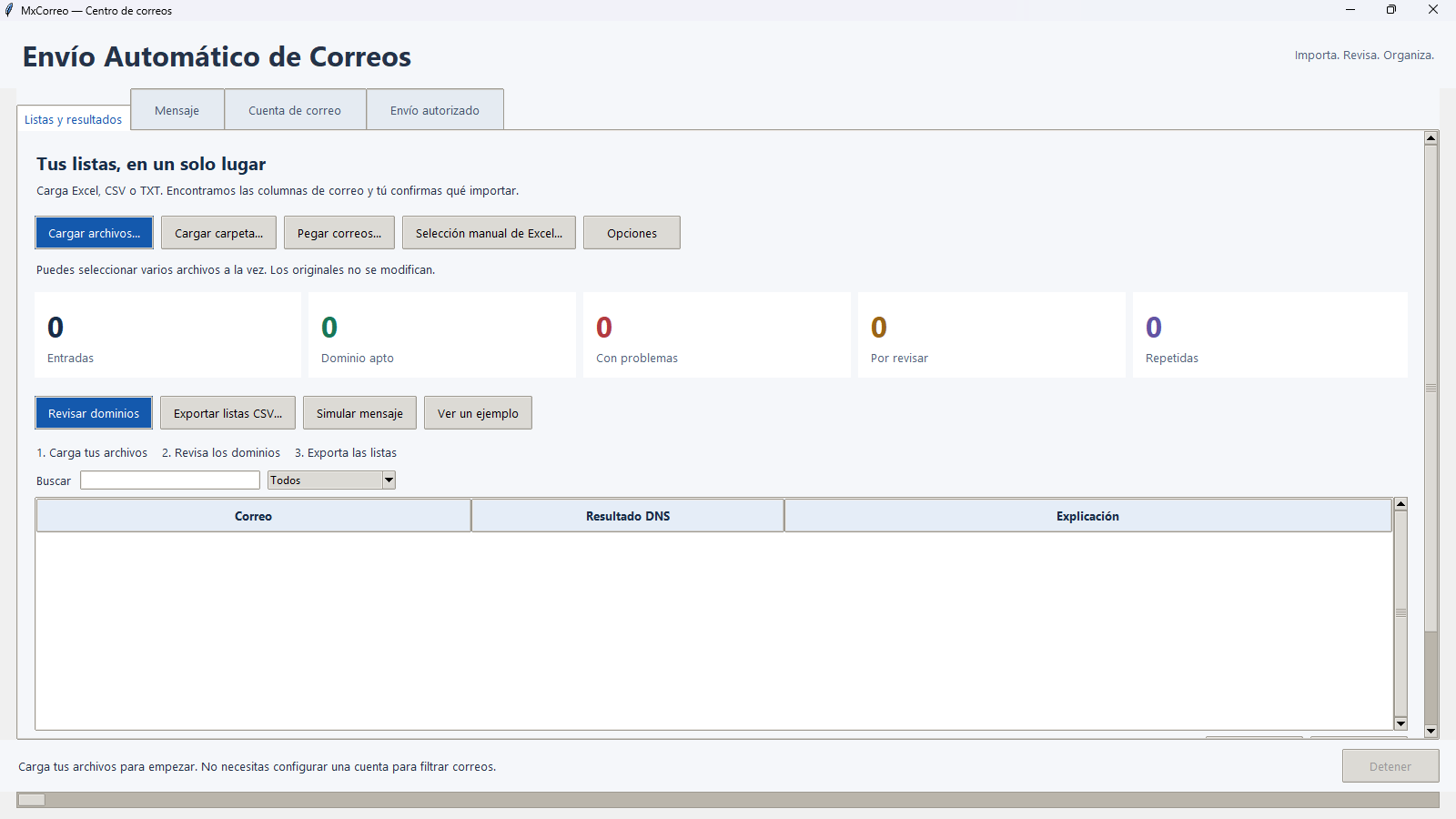Open the Cuenta de correo tab
Screen dimensions: 1456x819
pos(295,110)
